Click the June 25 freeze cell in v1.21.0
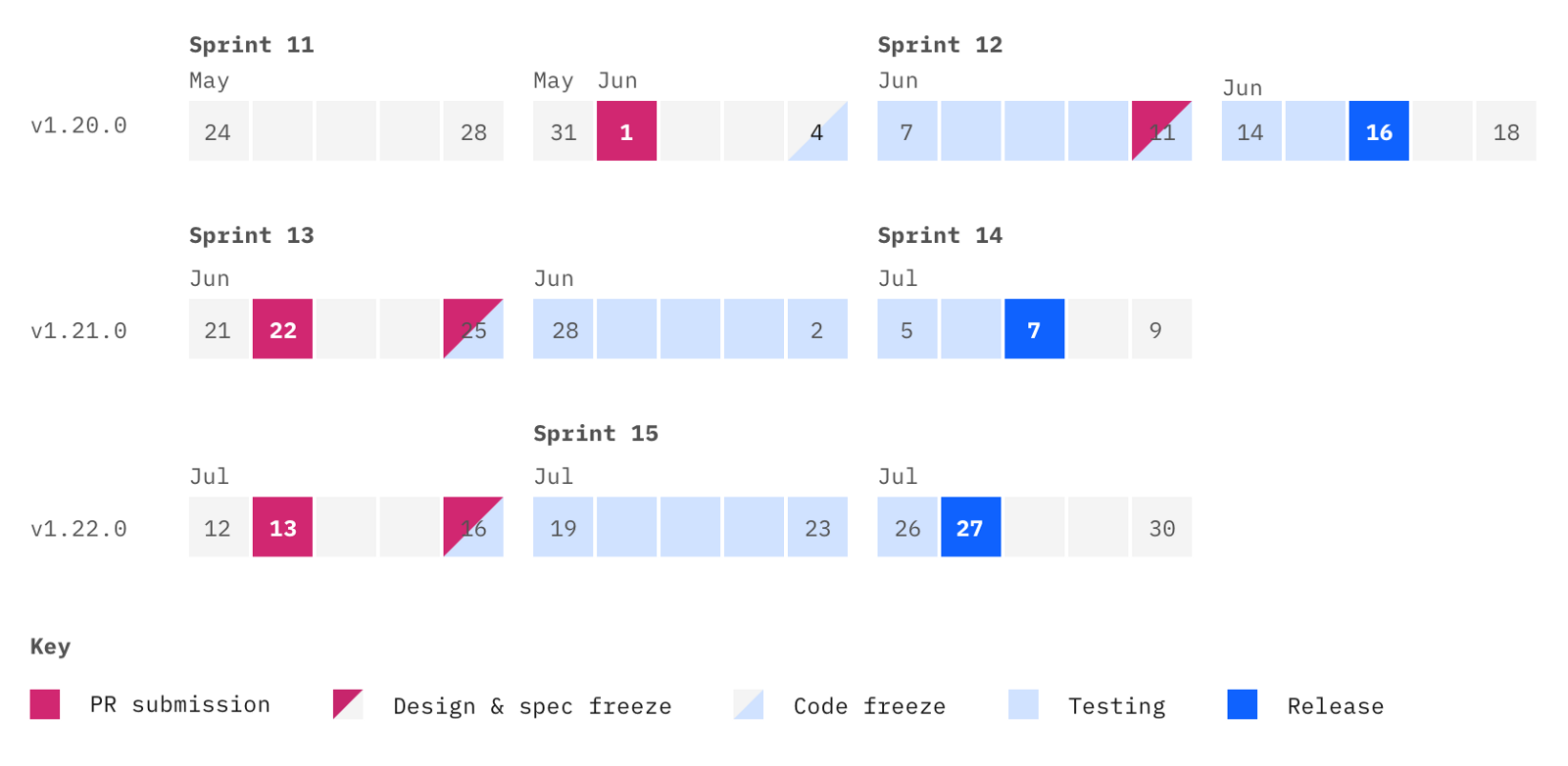Image resolution: width=1568 pixels, height=766 pixels. 473,329
